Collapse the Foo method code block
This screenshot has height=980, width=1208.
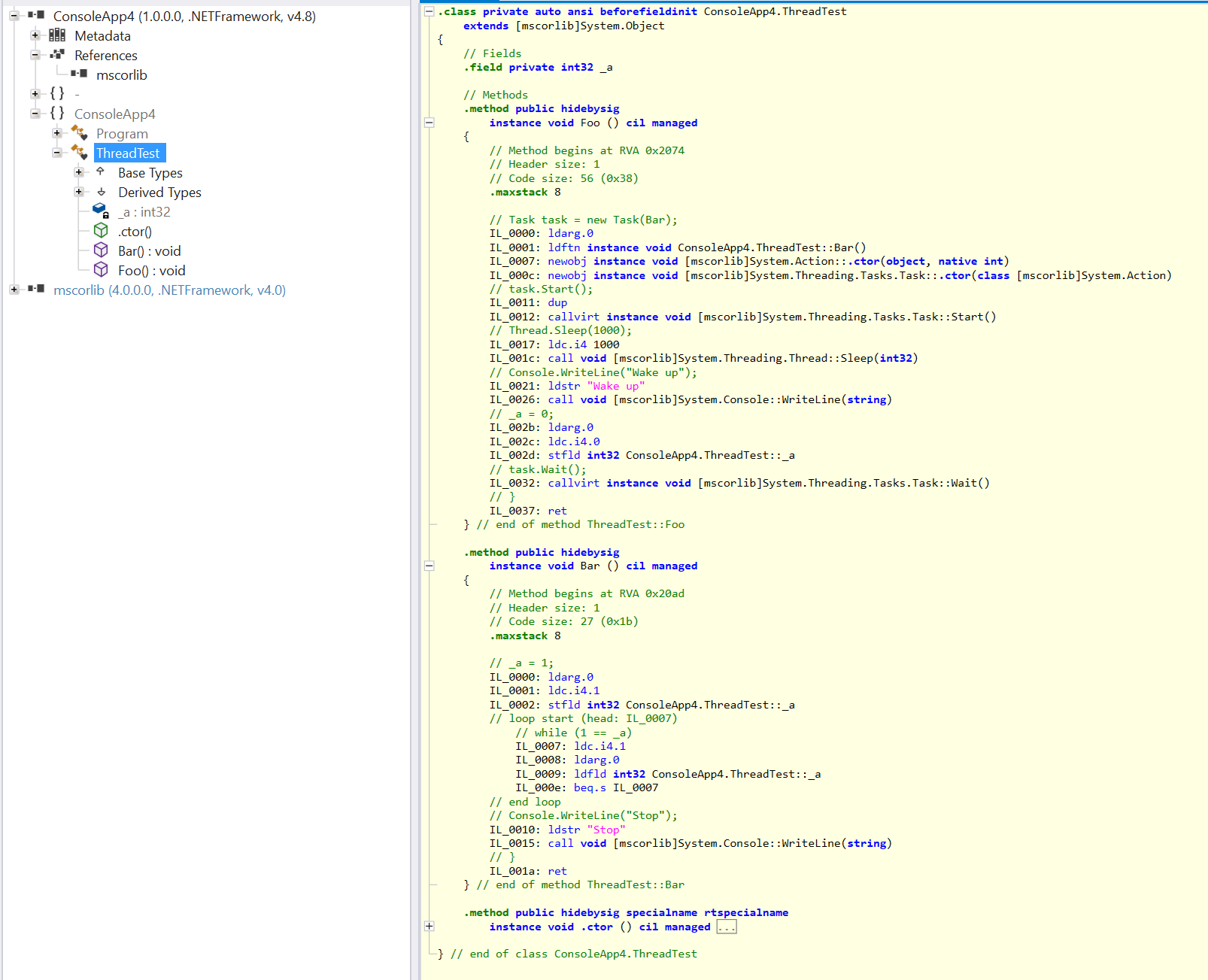pos(429,123)
